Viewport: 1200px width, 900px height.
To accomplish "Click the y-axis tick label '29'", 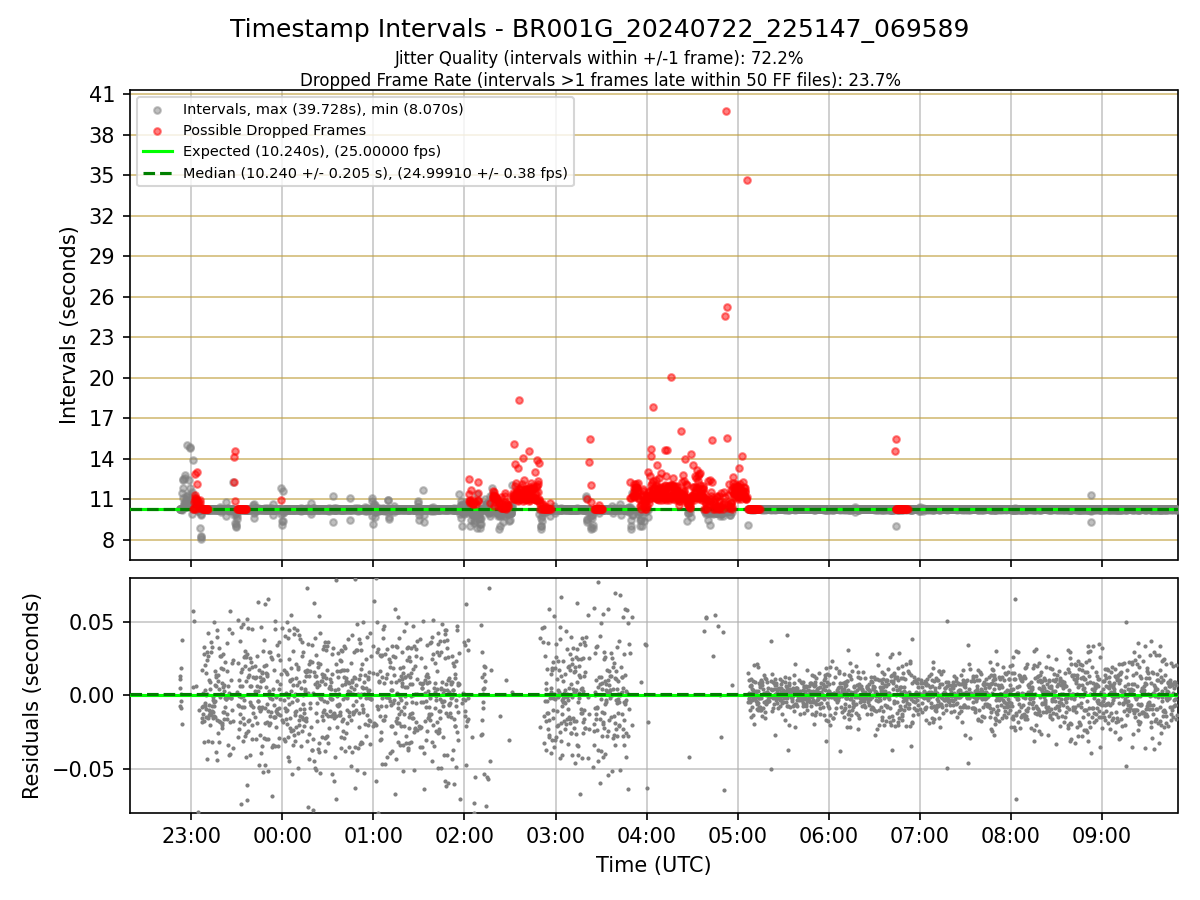I will [102, 256].
